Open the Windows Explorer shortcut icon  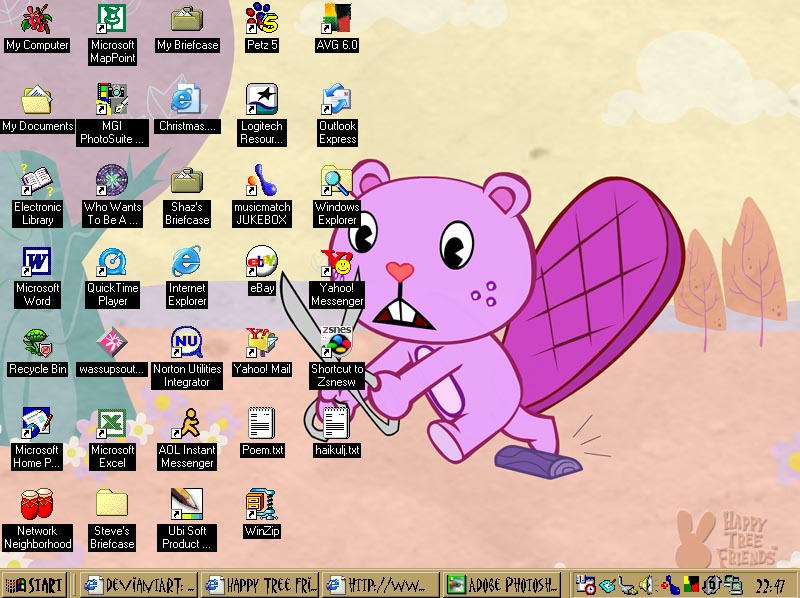[x=337, y=180]
